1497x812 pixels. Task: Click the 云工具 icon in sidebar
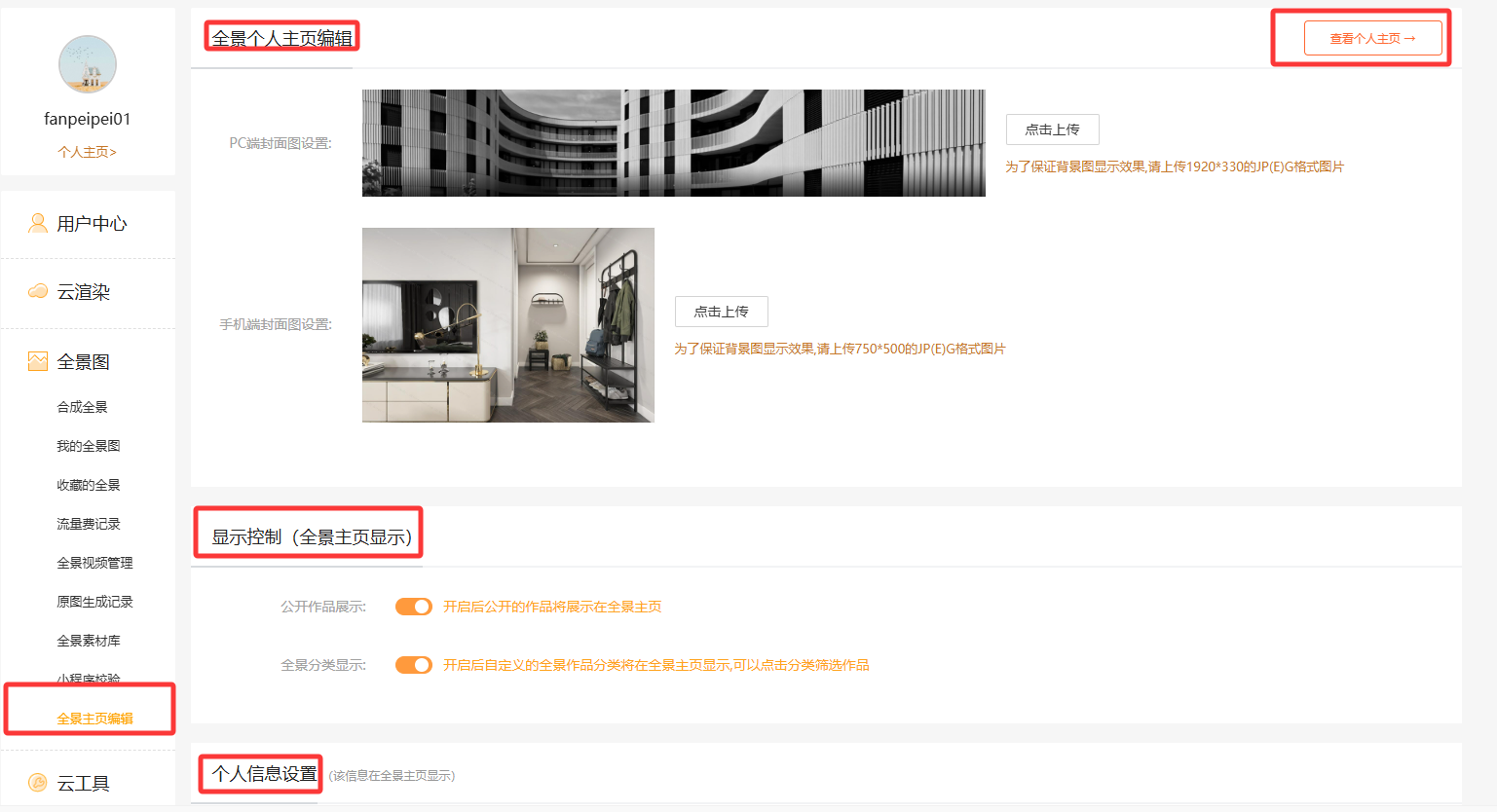click(38, 783)
